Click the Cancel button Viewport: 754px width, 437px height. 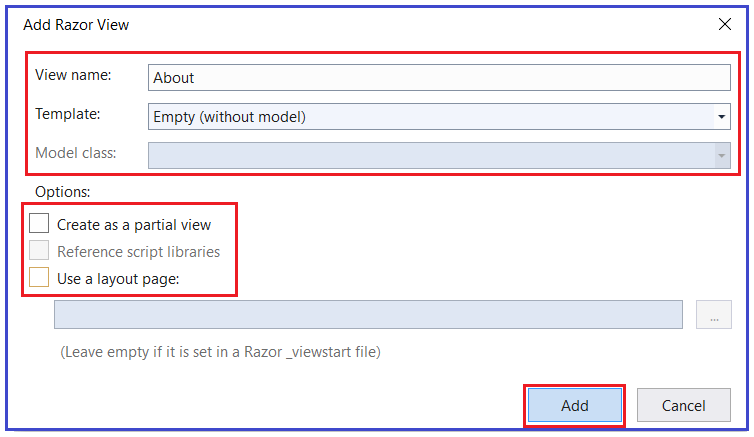tap(684, 405)
